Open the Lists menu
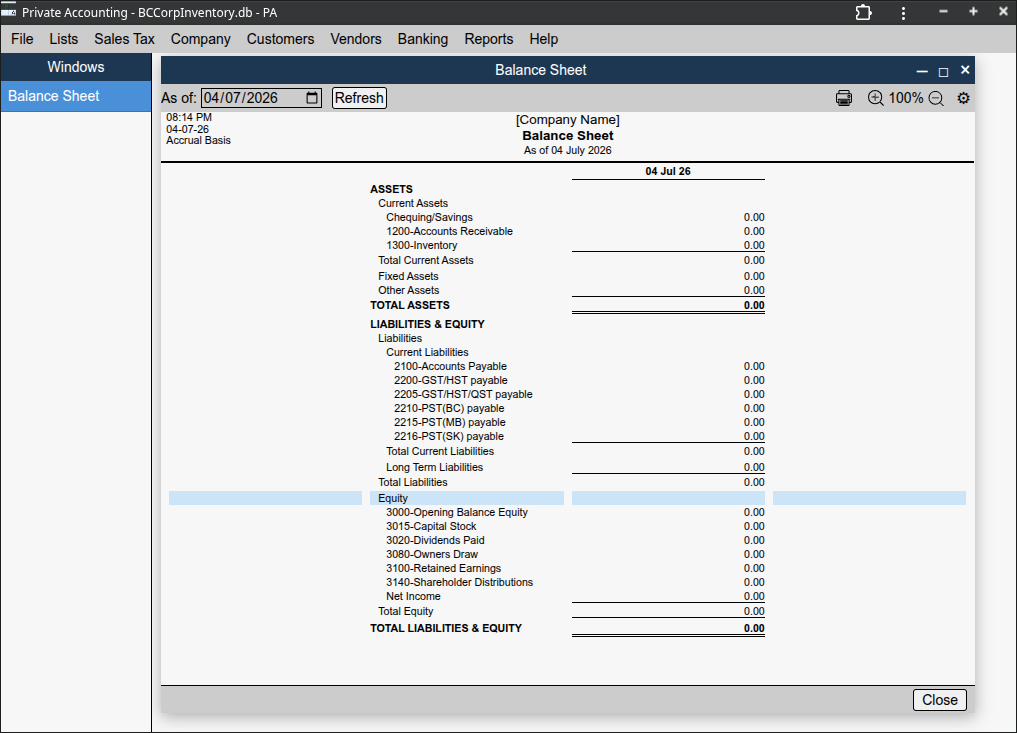Image resolution: width=1017 pixels, height=733 pixels. pyautogui.click(x=64, y=39)
